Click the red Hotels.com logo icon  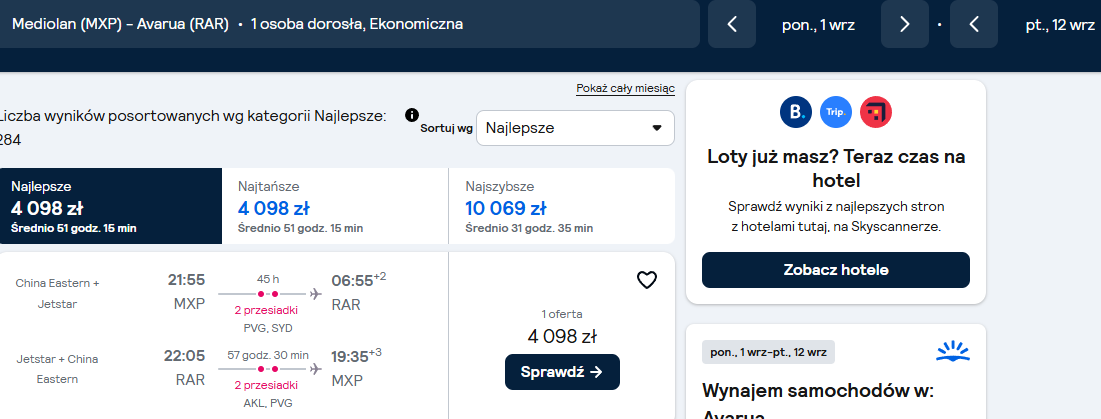coord(876,112)
